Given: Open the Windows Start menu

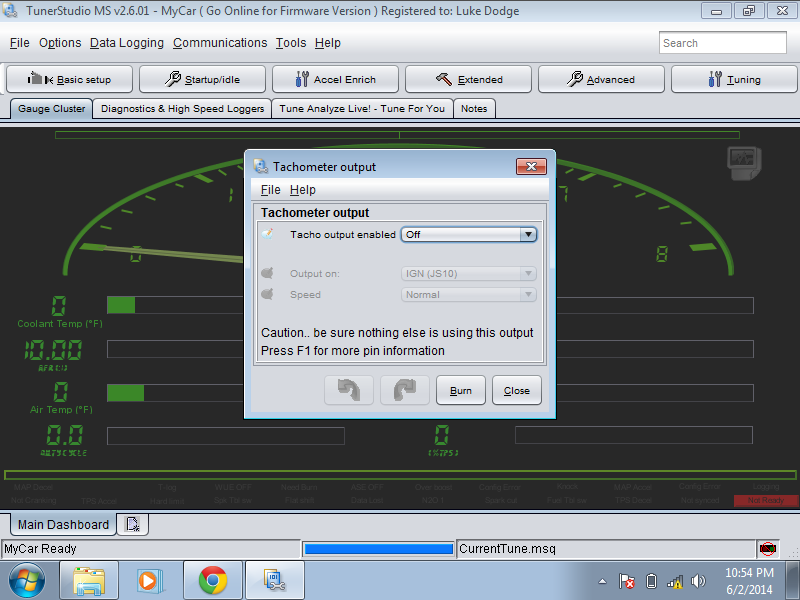Looking at the screenshot, I should (27, 580).
